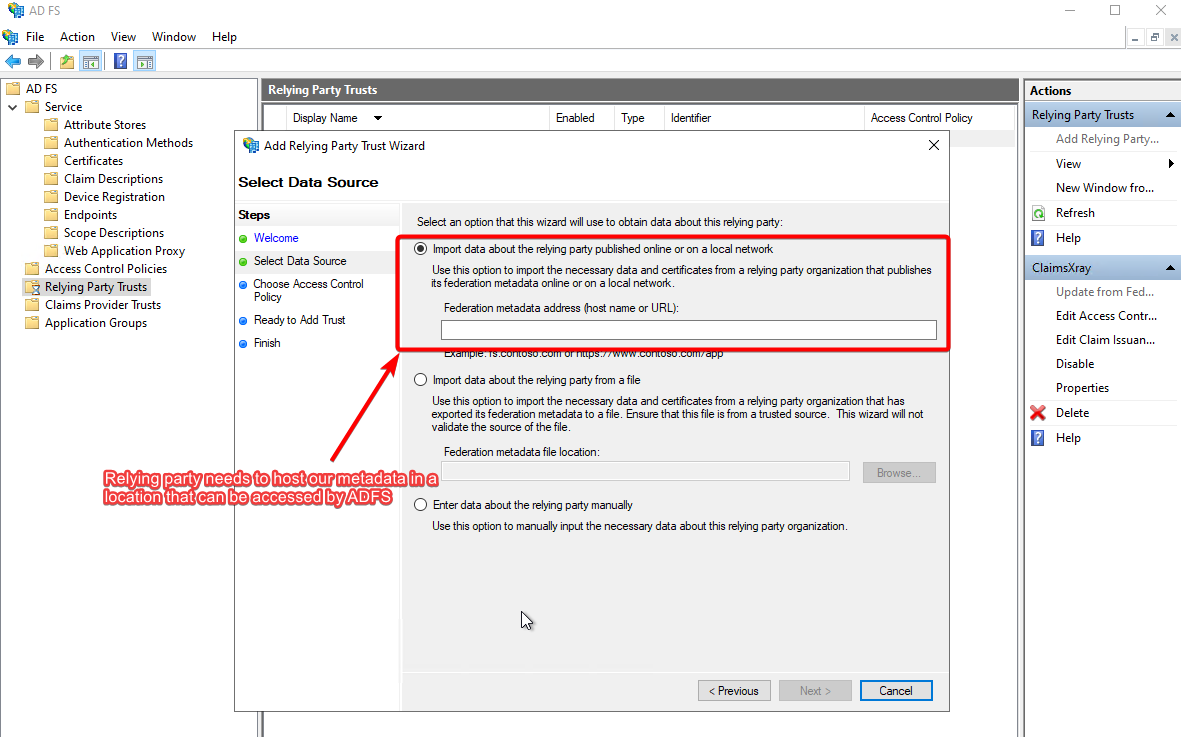The height and width of the screenshot is (737, 1181).
Task: Select Scope Descriptions tree item
Action: click(114, 233)
